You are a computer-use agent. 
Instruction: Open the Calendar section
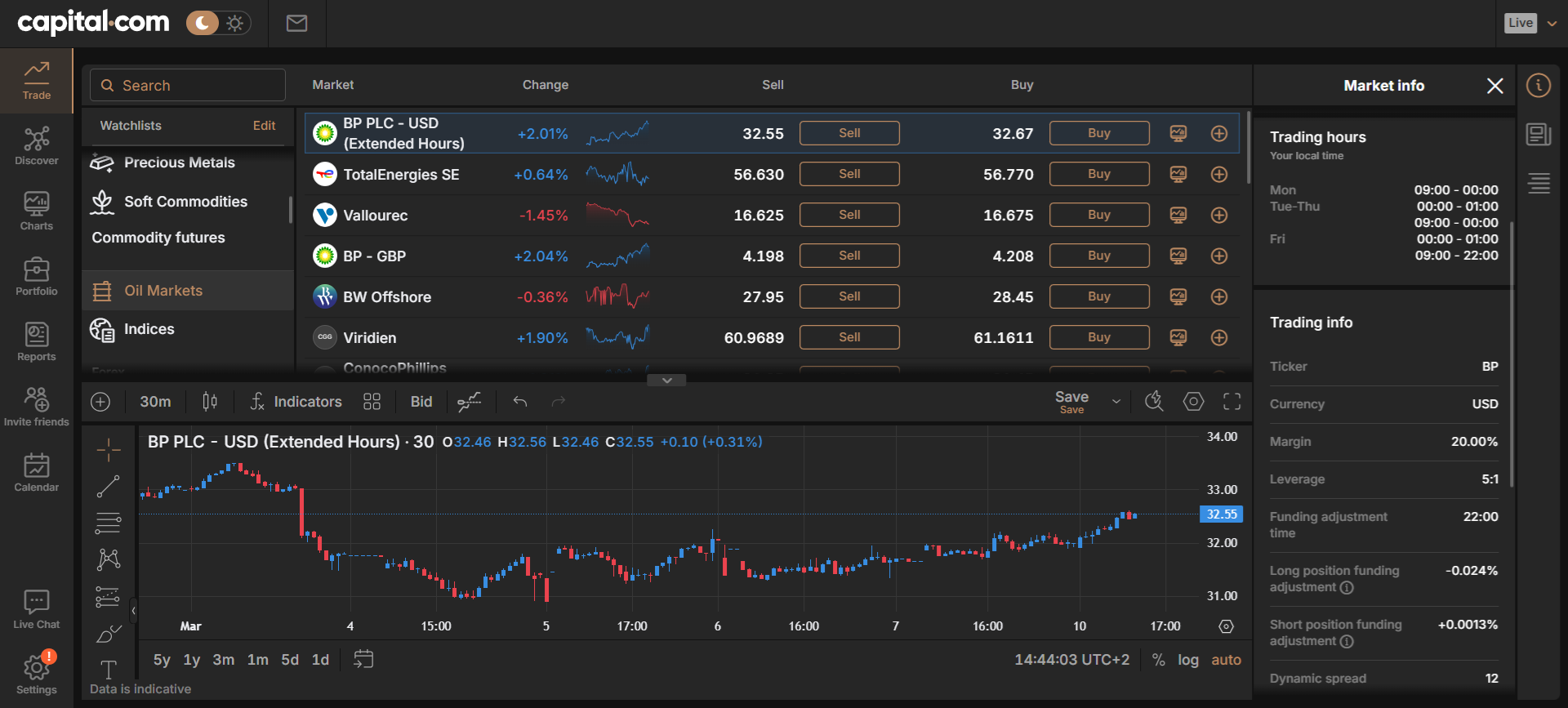click(x=37, y=473)
